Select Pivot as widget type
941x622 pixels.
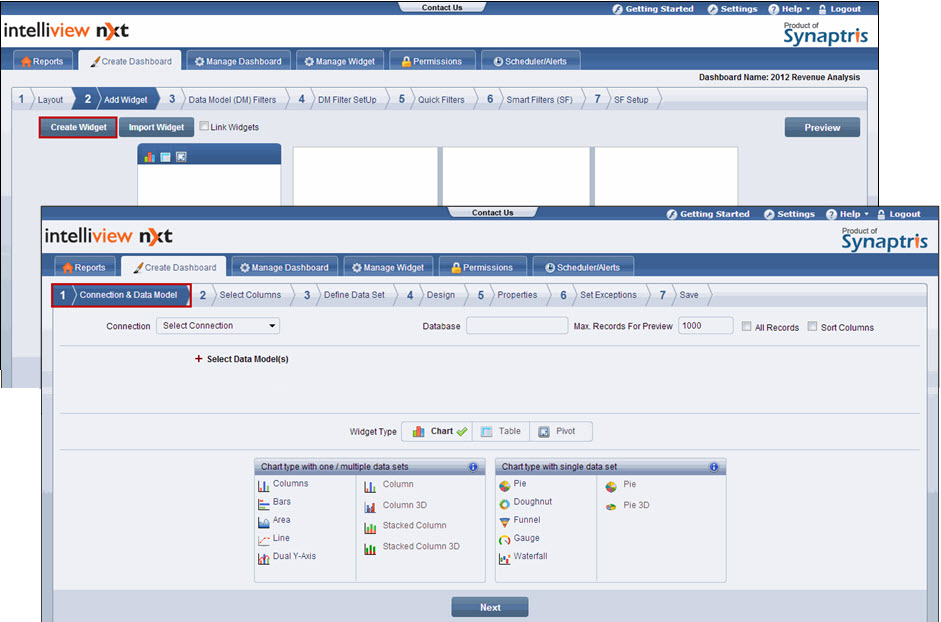[x=561, y=432]
